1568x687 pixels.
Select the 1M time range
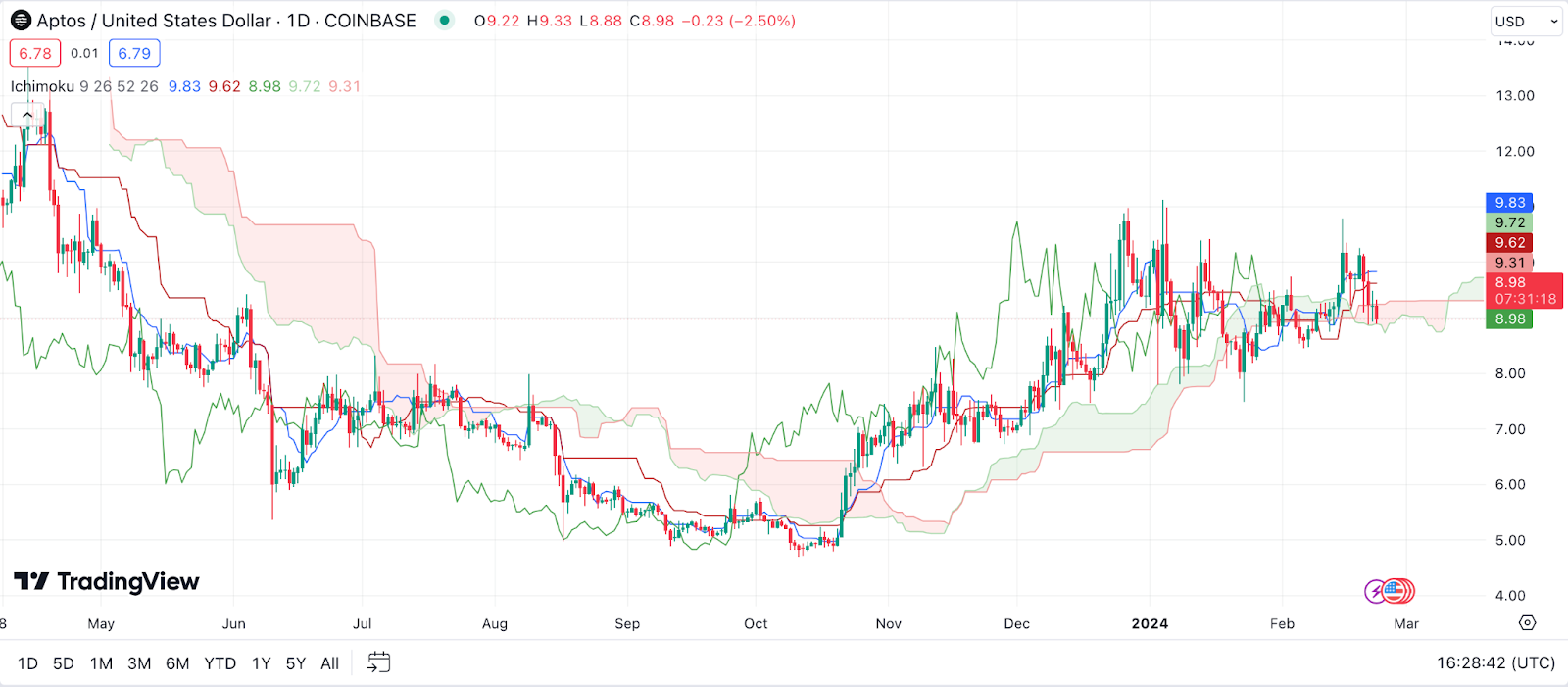101,663
